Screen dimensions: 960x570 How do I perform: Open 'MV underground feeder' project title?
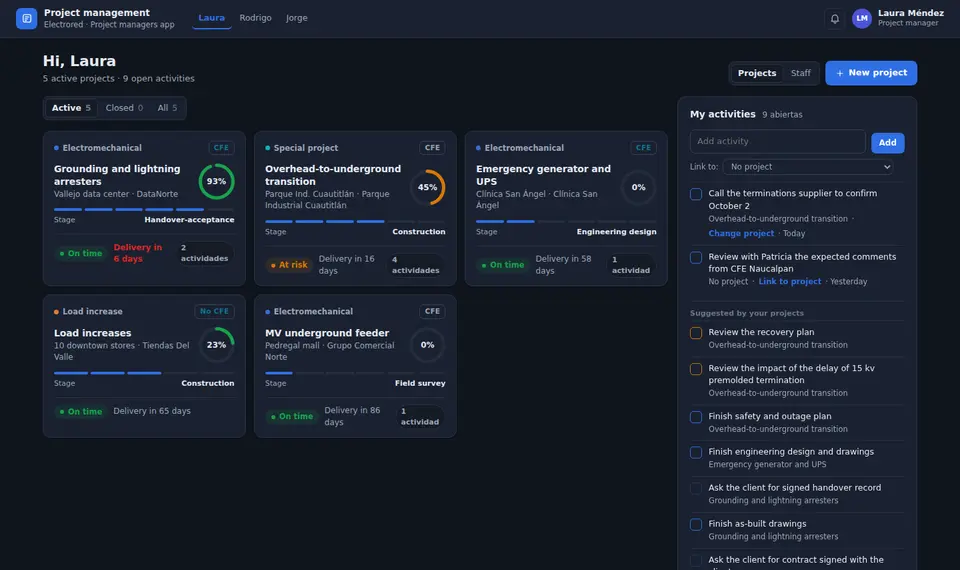pos(327,333)
